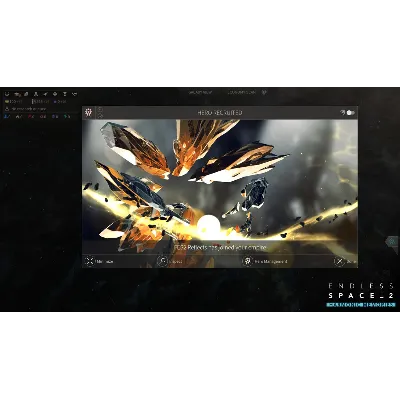
Task: Click lower small icon beside hero emblem
Action: click(100, 116)
